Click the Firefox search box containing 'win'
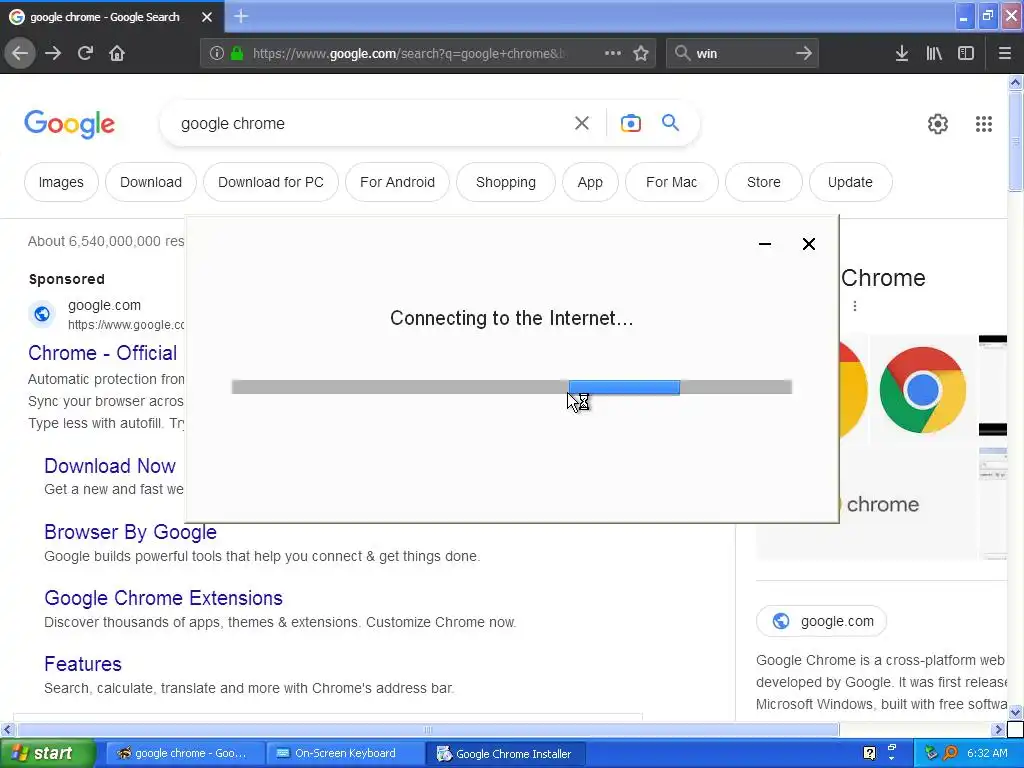The height and width of the screenshot is (768, 1024). (741, 54)
